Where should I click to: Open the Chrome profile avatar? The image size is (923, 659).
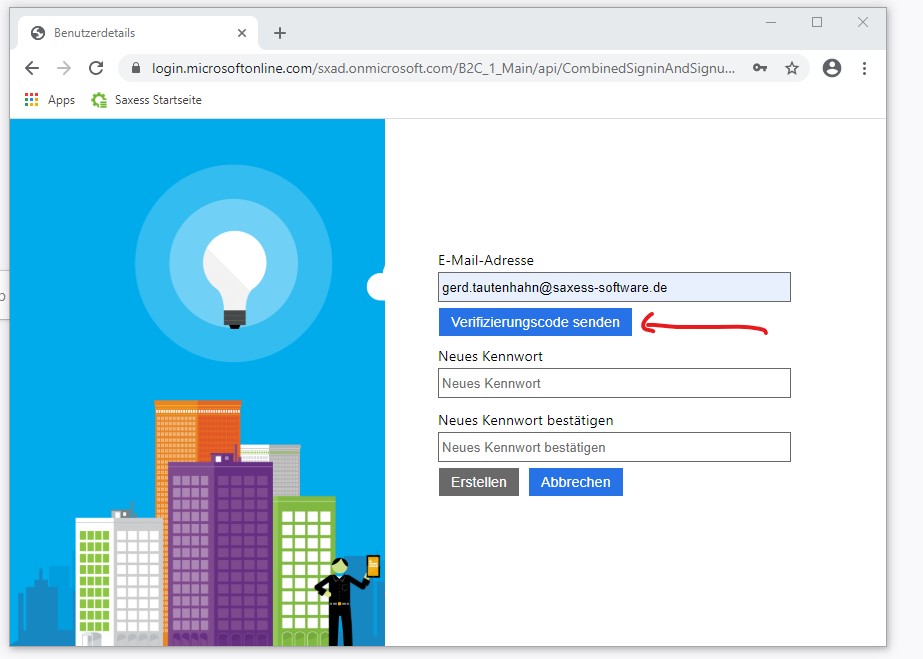[831, 68]
